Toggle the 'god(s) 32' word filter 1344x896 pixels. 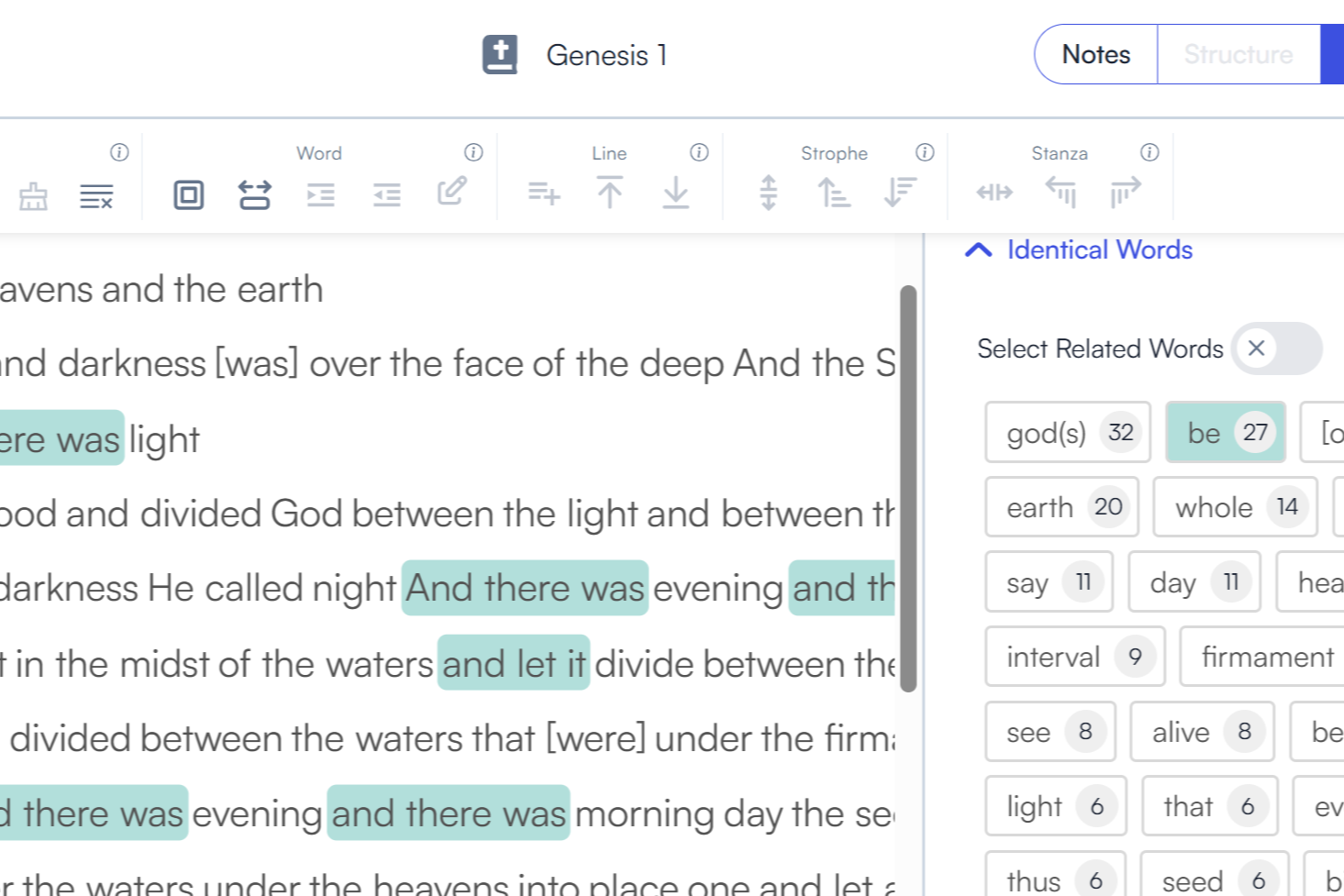pos(1067,432)
